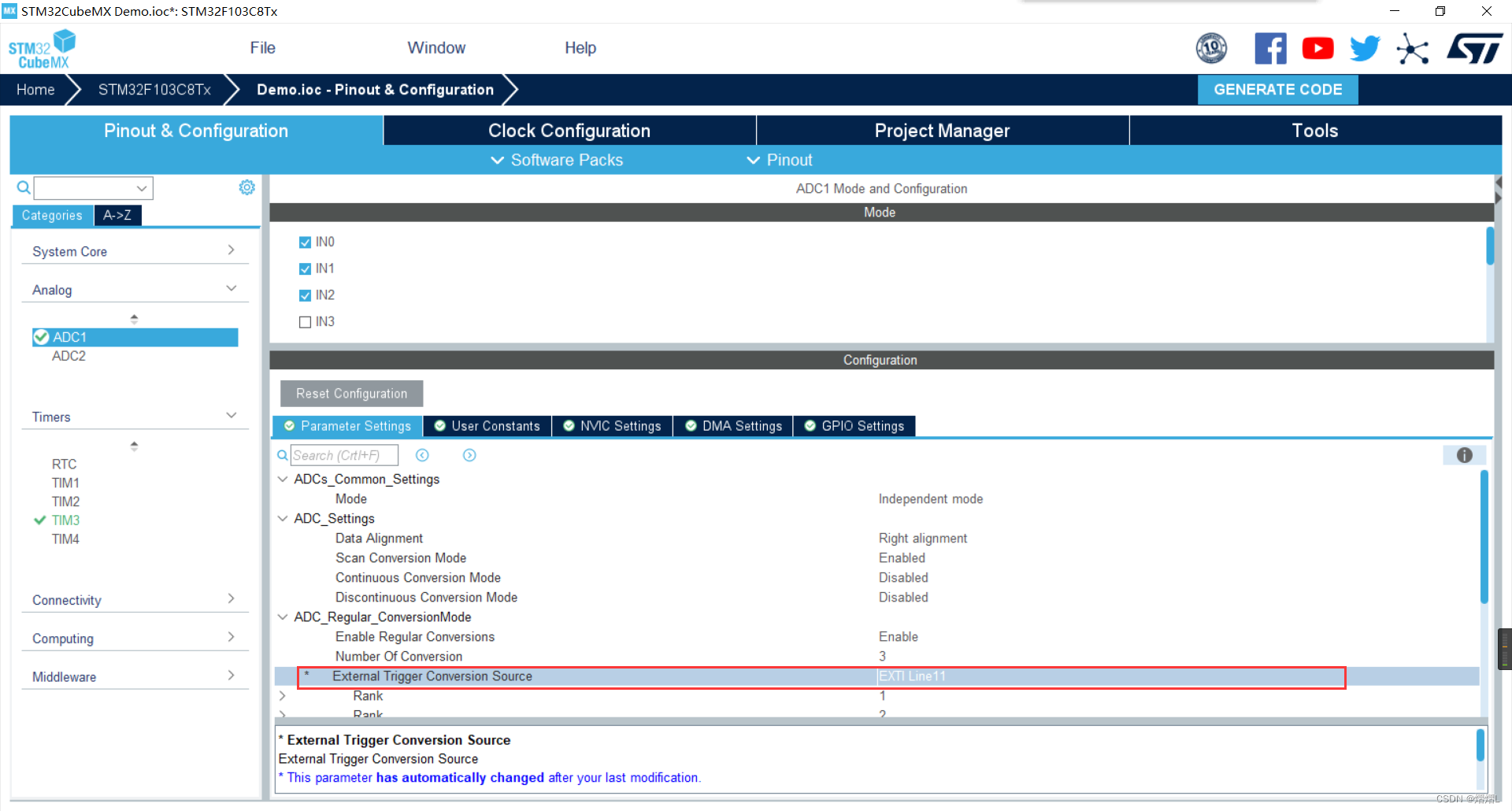This screenshot has height=811, width=1512.
Task: Click the Reset Configuration button
Action: pos(351,393)
